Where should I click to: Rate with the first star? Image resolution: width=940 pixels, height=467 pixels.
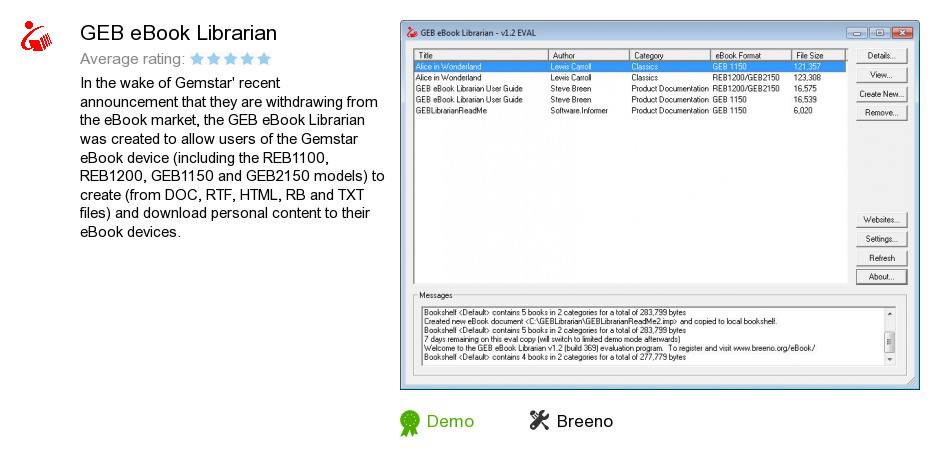197,59
